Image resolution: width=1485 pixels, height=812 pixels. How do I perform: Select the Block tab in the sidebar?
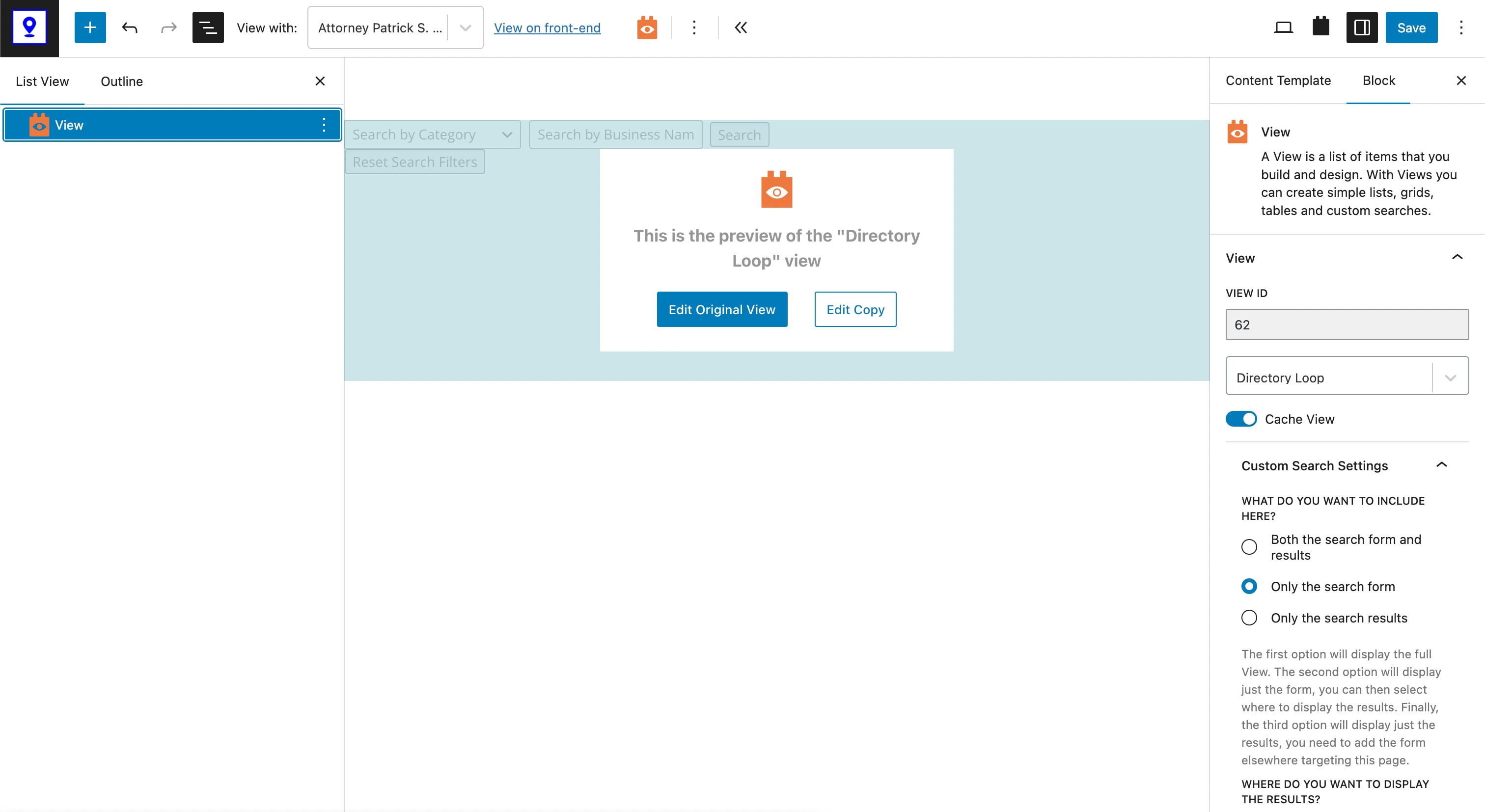click(1378, 81)
